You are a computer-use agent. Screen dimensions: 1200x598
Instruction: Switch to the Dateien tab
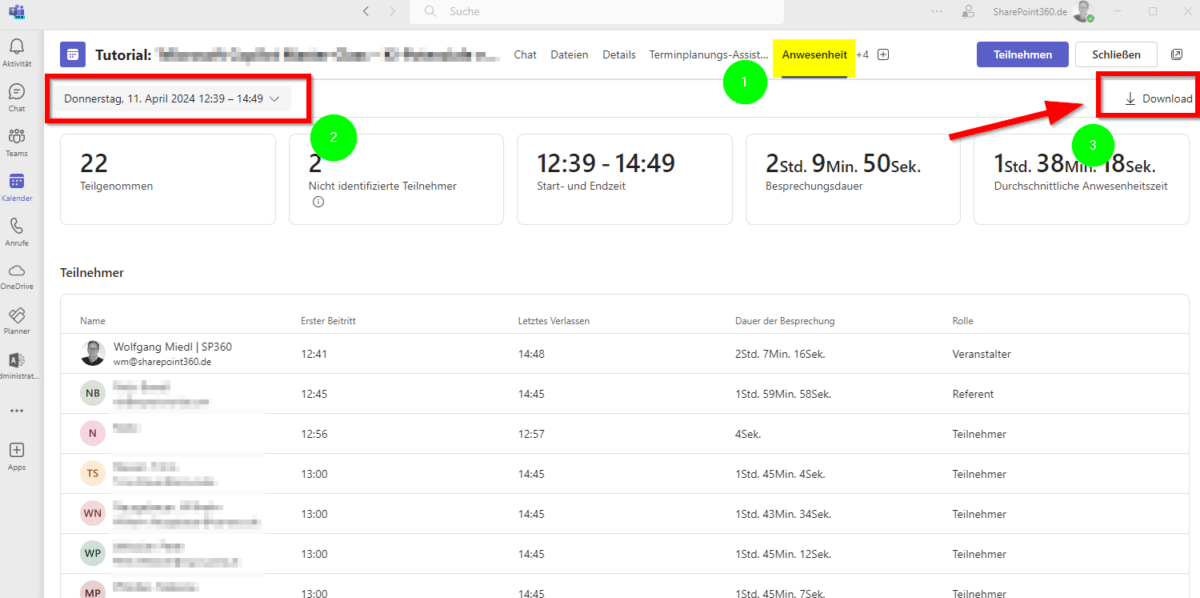pyautogui.click(x=569, y=55)
